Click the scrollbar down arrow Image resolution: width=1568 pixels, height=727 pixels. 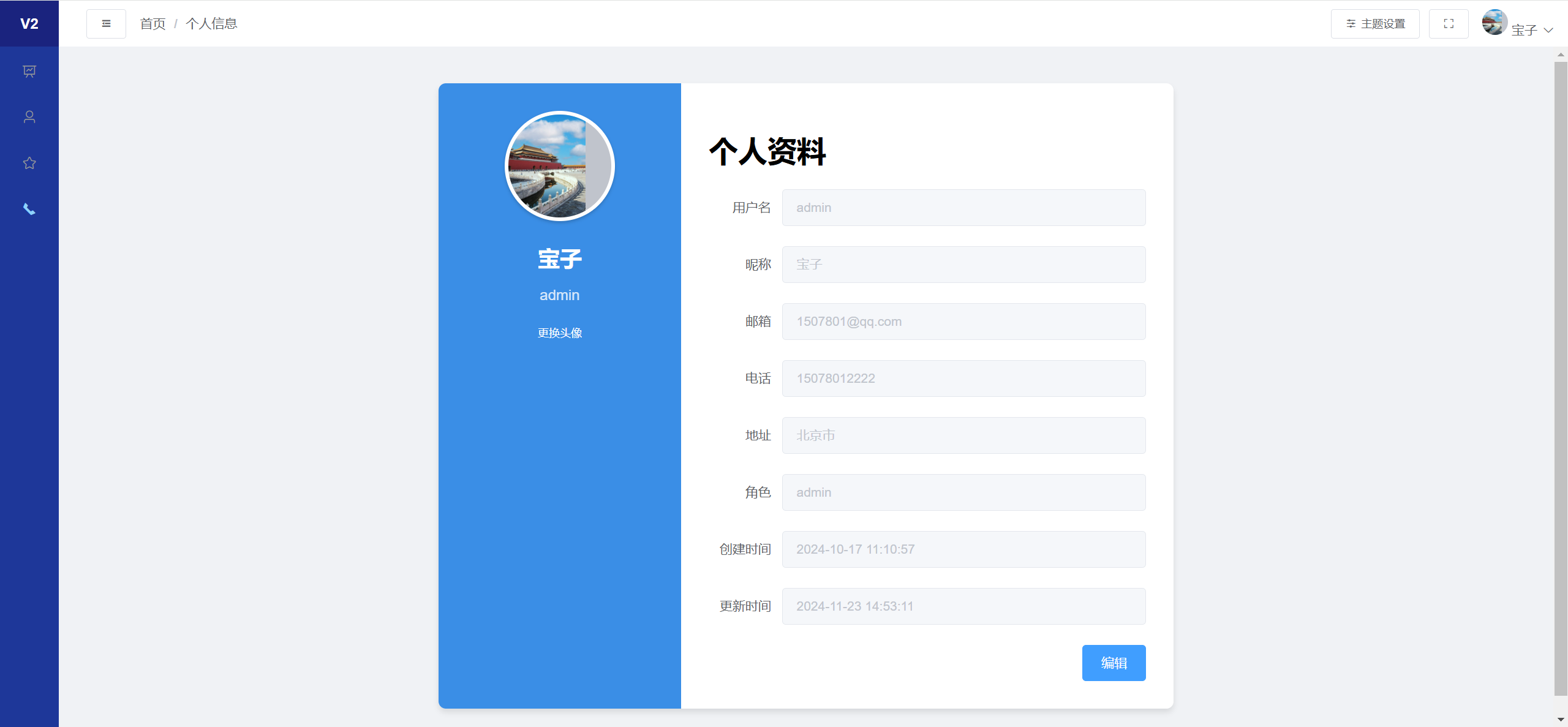(1561, 720)
